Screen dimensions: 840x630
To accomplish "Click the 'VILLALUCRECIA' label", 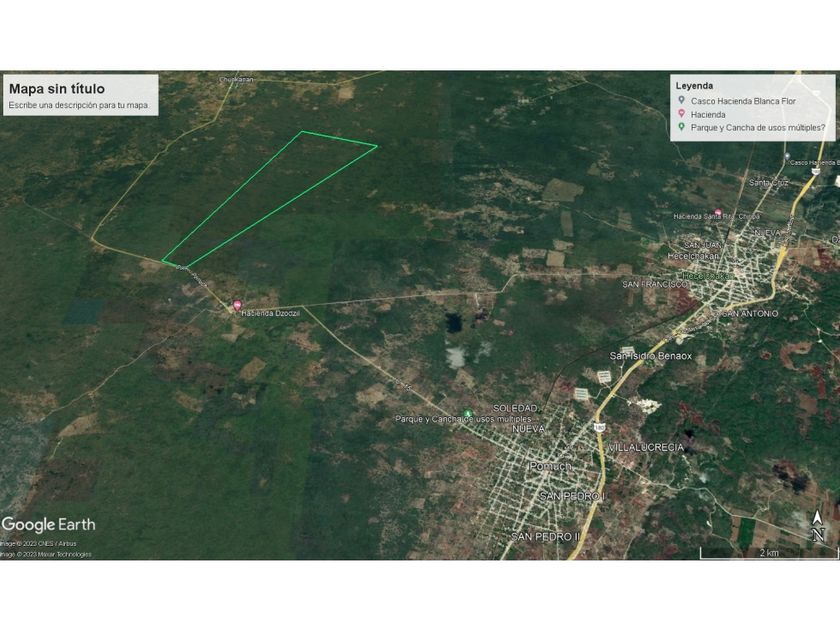I will (646, 447).
